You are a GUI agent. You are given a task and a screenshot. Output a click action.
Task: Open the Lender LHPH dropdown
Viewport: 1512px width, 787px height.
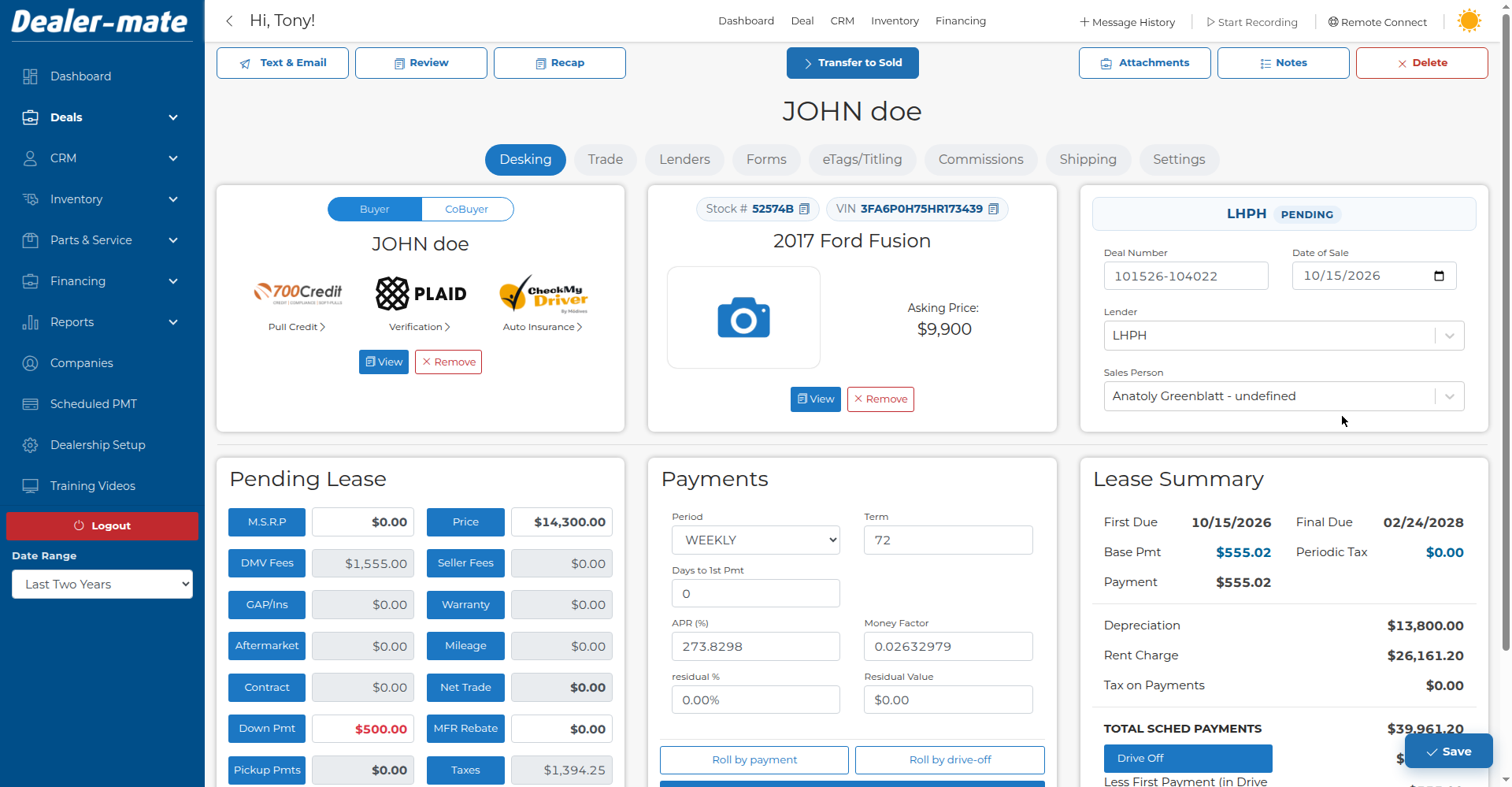click(x=1284, y=336)
